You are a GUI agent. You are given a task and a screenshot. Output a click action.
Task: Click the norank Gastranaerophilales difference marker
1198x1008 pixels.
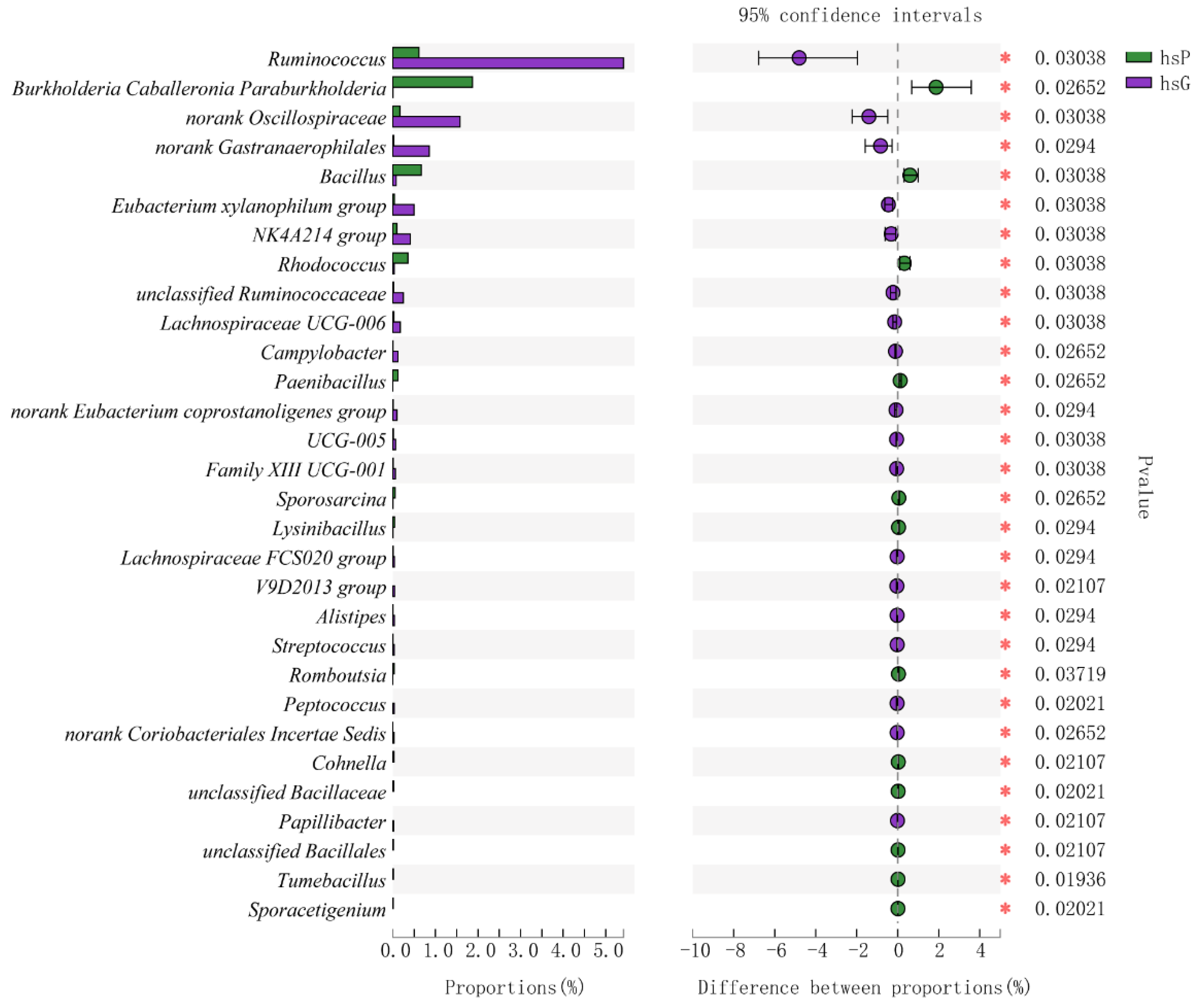click(881, 146)
